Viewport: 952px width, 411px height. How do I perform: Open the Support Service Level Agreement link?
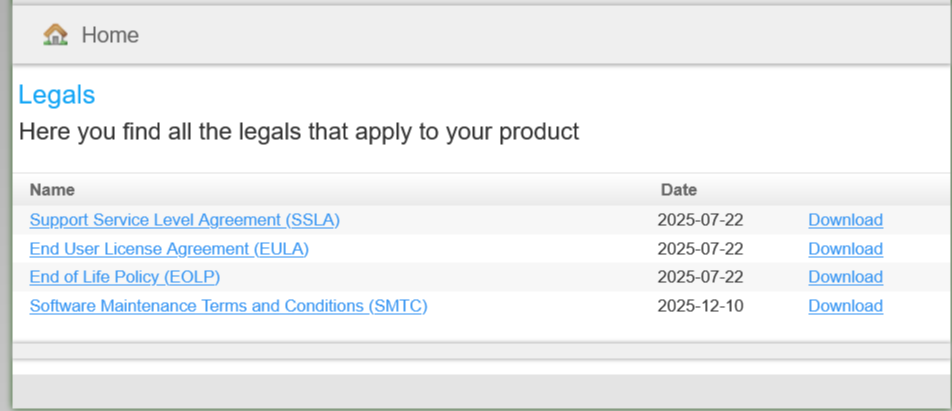pyautogui.click(x=185, y=220)
